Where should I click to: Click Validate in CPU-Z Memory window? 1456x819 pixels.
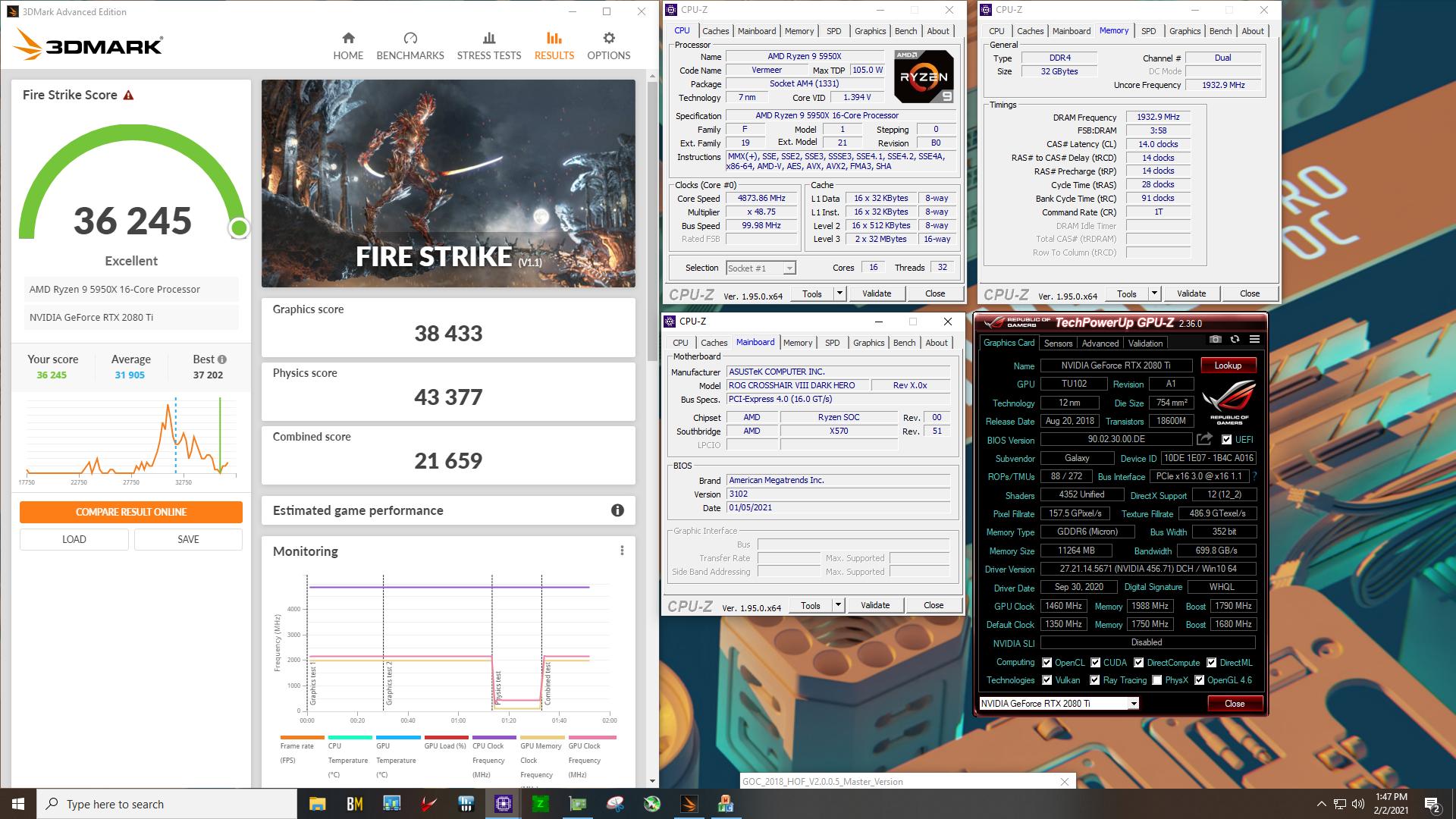tap(1191, 293)
